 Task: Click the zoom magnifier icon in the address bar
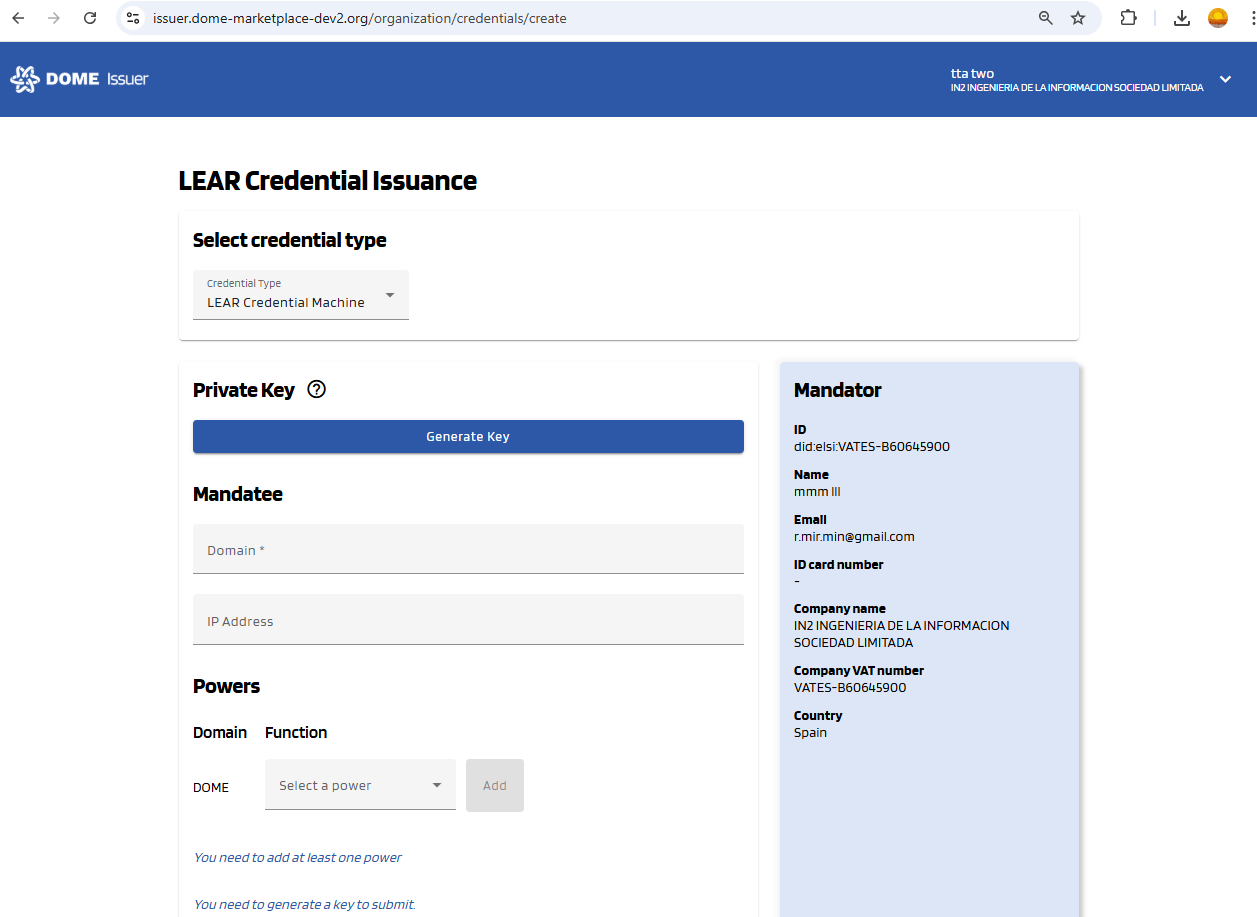pos(1046,18)
